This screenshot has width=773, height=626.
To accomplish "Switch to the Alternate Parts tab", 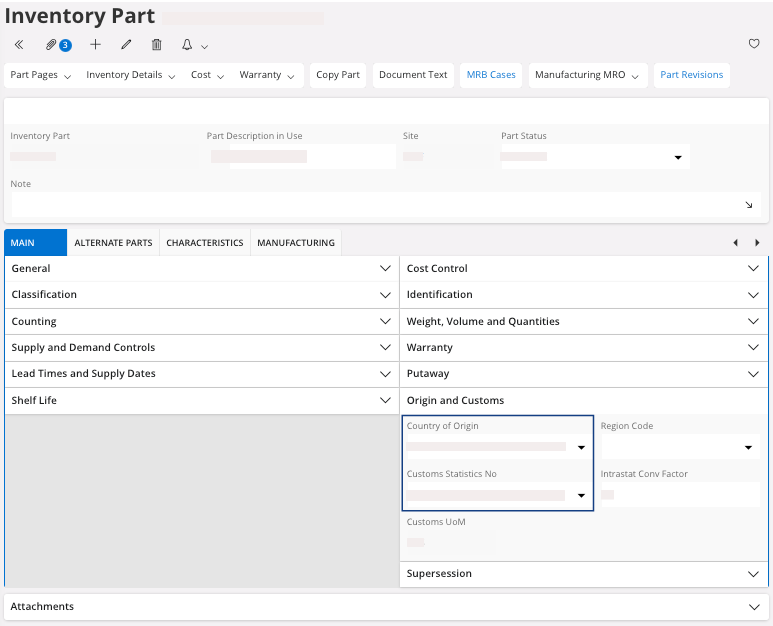I will coord(113,243).
